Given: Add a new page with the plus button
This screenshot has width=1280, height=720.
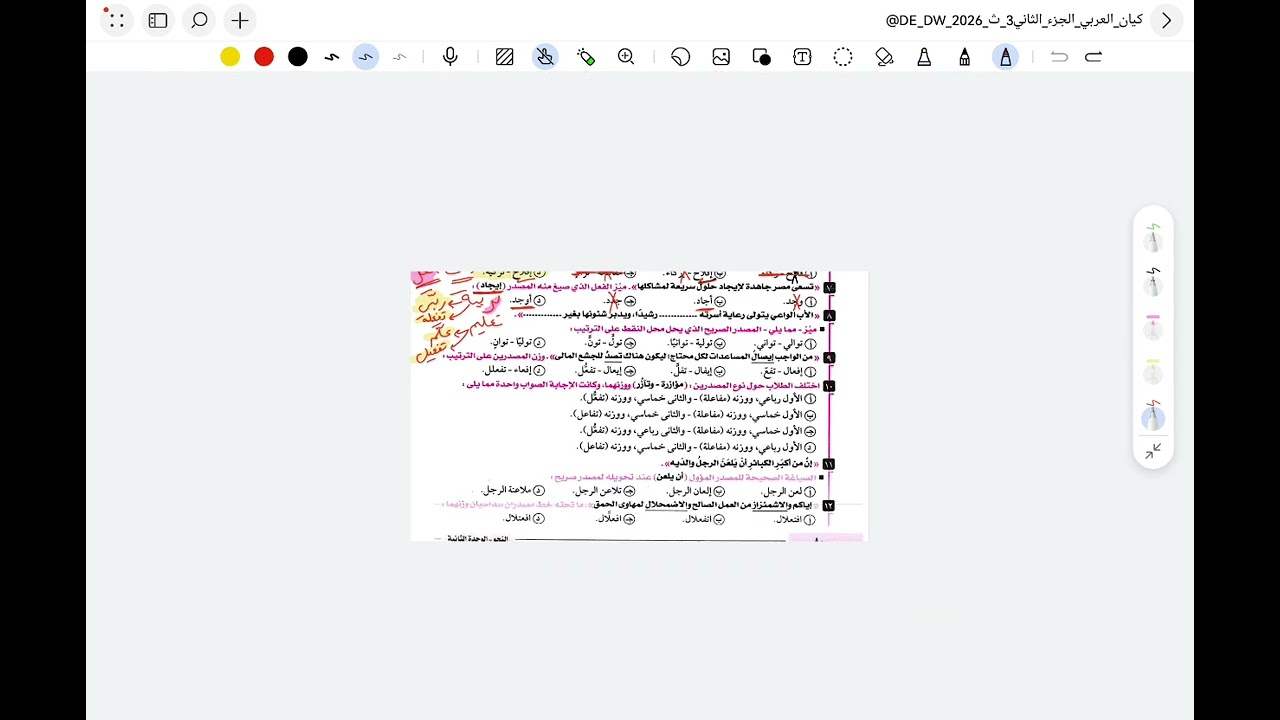Looking at the screenshot, I should (x=240, y=20).
